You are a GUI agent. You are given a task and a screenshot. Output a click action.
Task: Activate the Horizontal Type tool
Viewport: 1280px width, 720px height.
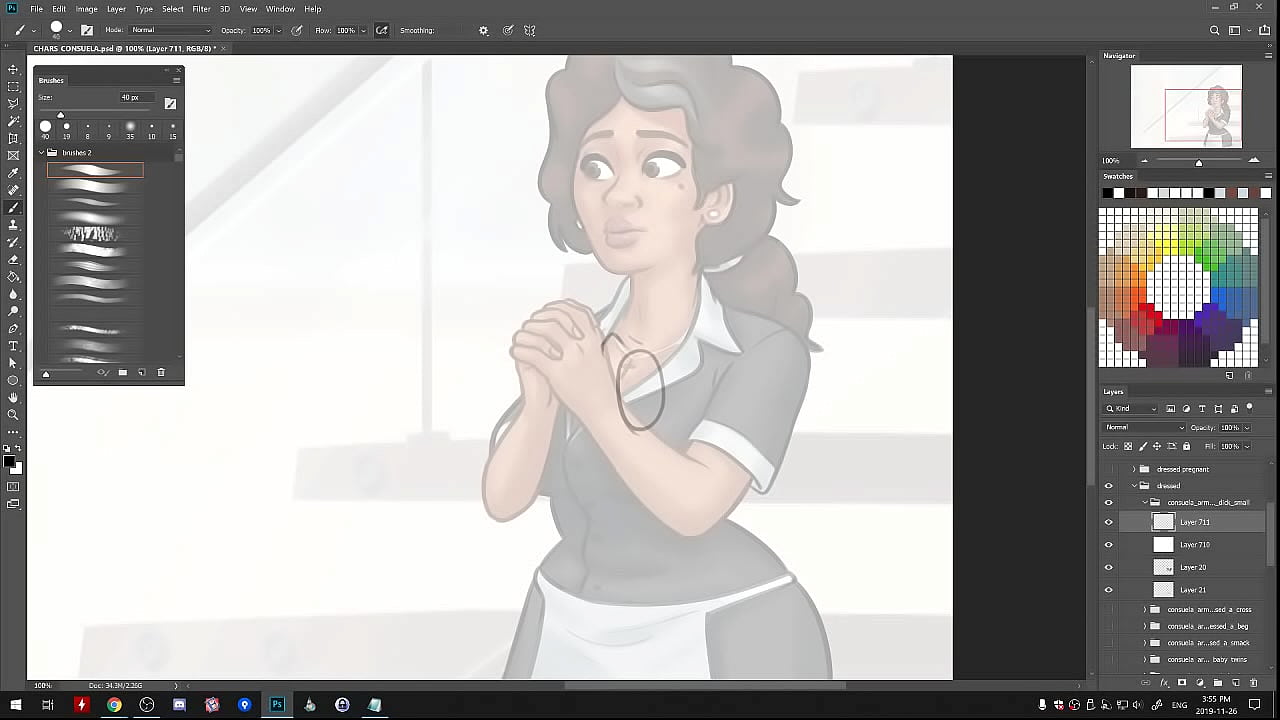(x=13, y=346)
